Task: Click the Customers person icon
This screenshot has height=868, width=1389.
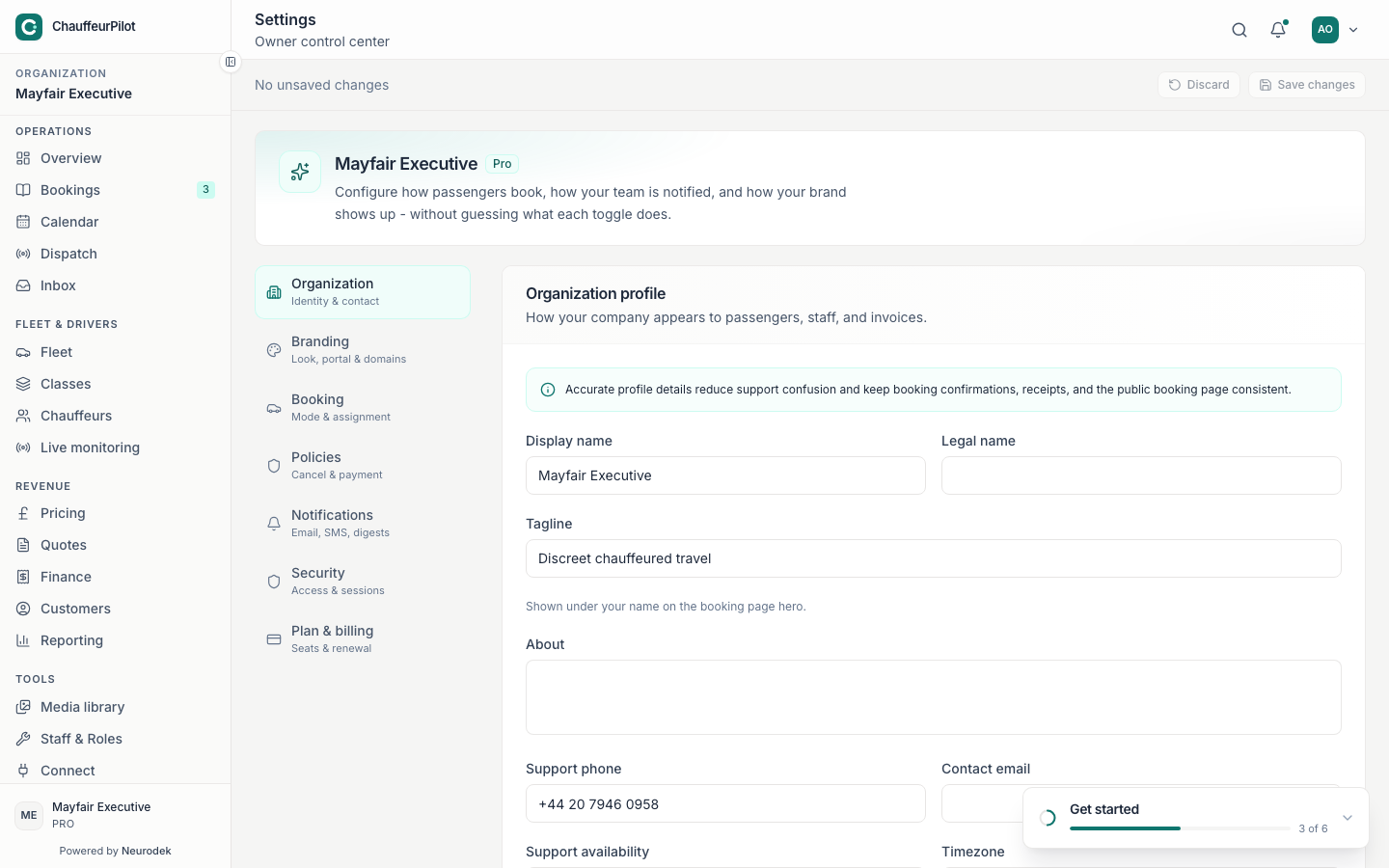Action: (23, 609)
